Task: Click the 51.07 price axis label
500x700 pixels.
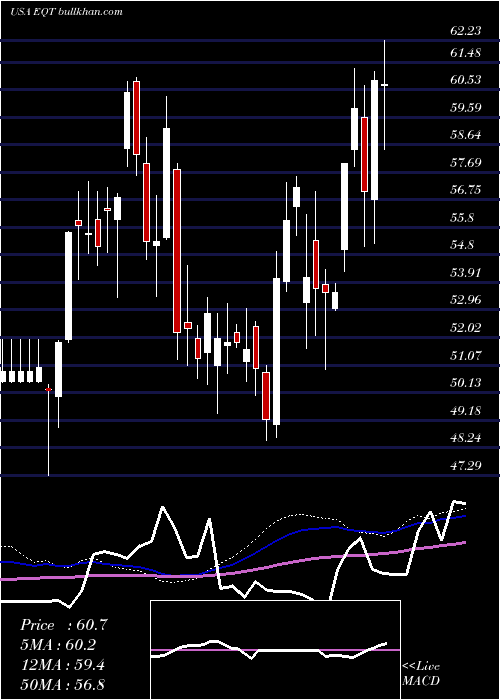Action: pos(466,356)
